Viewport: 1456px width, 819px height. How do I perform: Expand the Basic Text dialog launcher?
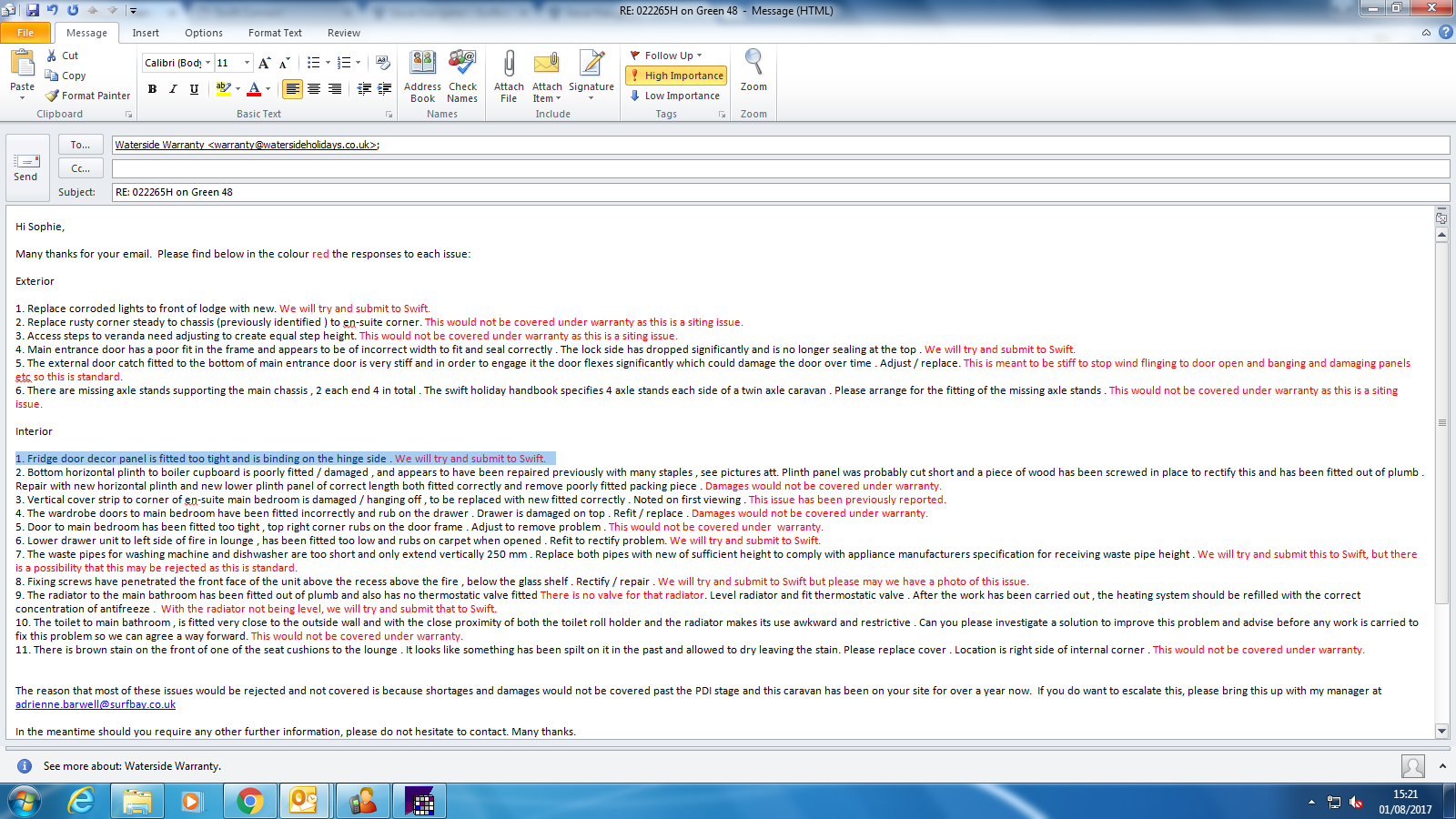tap(389, 115)
